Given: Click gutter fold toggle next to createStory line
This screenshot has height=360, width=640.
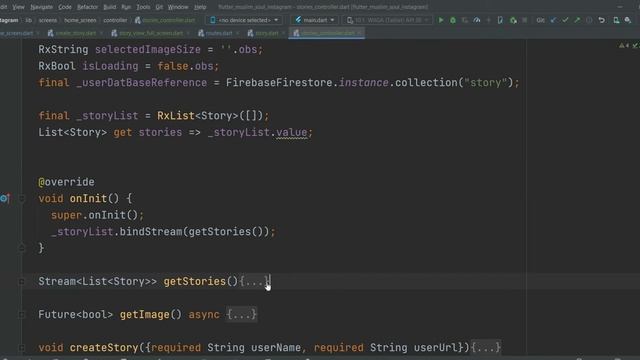Looking at the screenshot, I should click(x=22, y=347).
